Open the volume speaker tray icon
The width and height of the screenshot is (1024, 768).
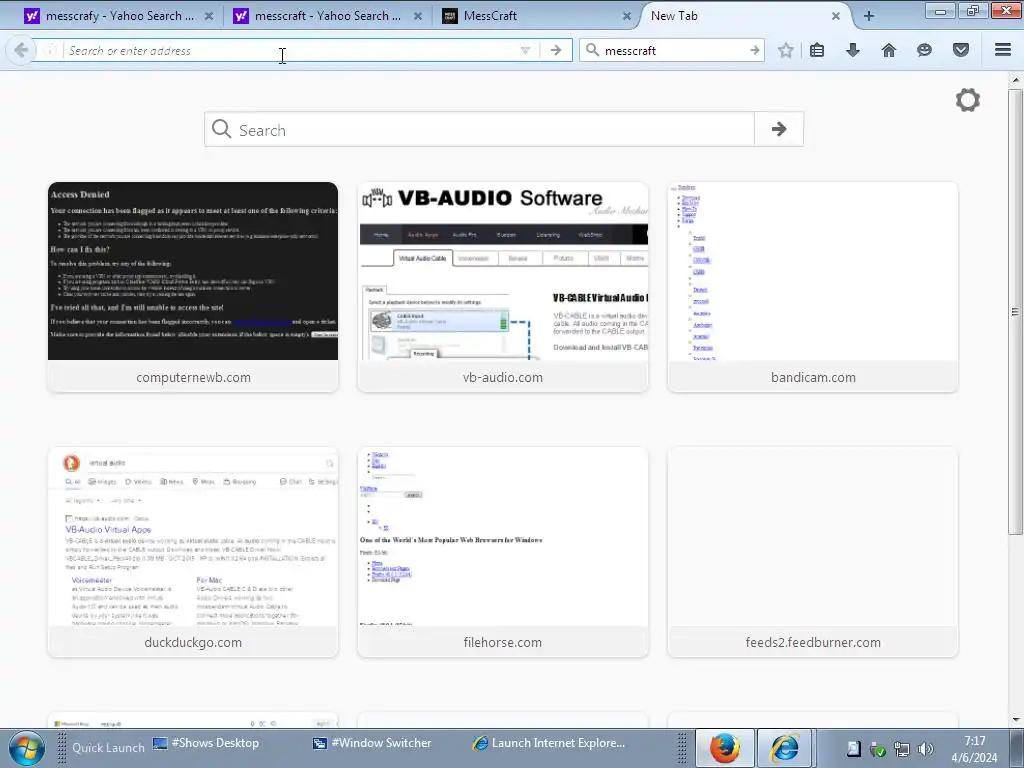[925, 749]
